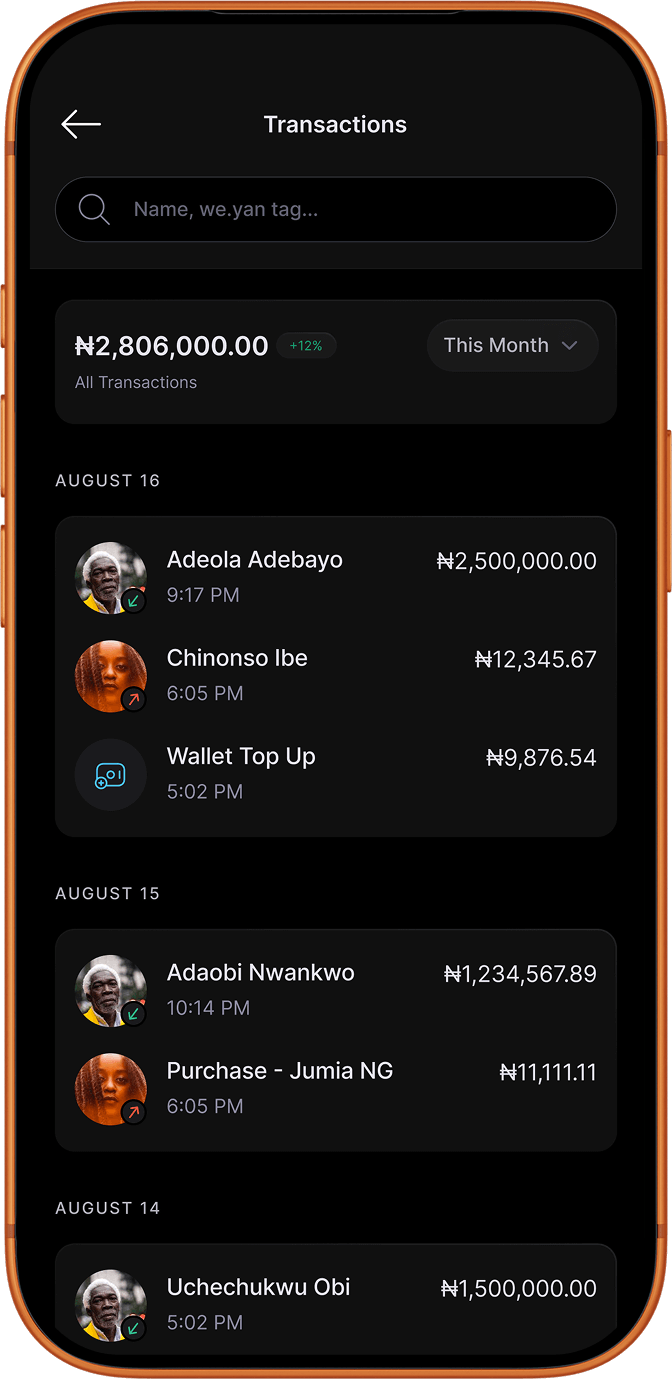Open the Adaobi Nwankwo transaction name
The image size is (672, 1380).
(260, 972)
